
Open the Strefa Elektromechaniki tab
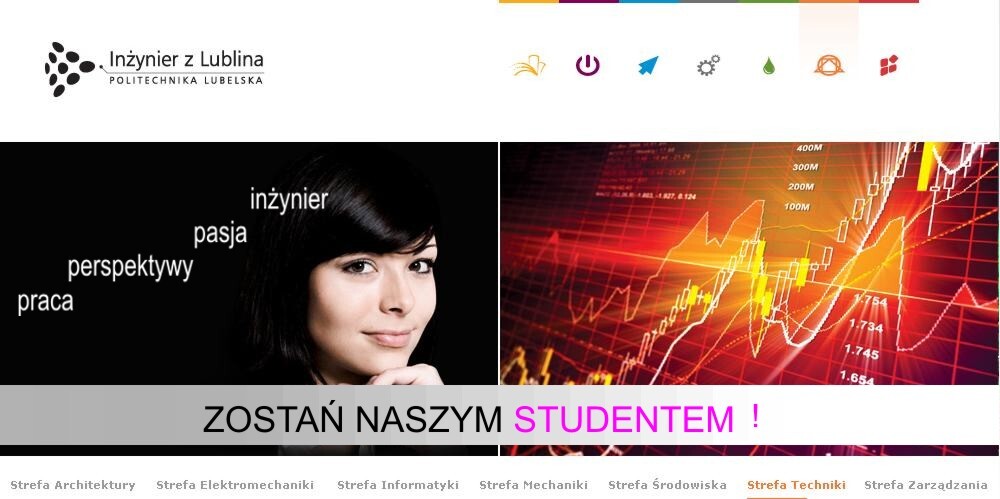pyautogui.click(x=235, y=485)
